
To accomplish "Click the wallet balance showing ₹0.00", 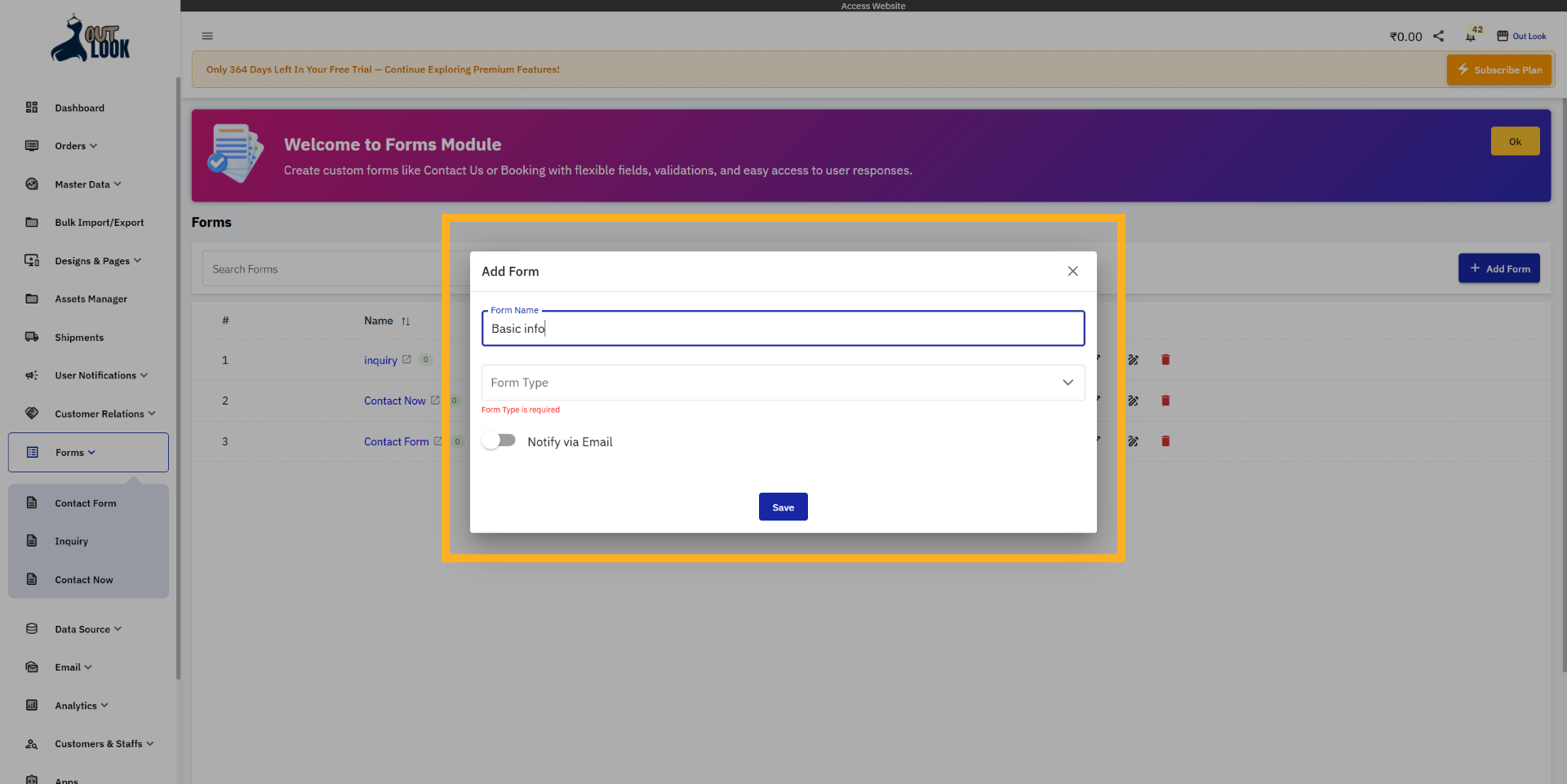I will [x=1405, y=36].
